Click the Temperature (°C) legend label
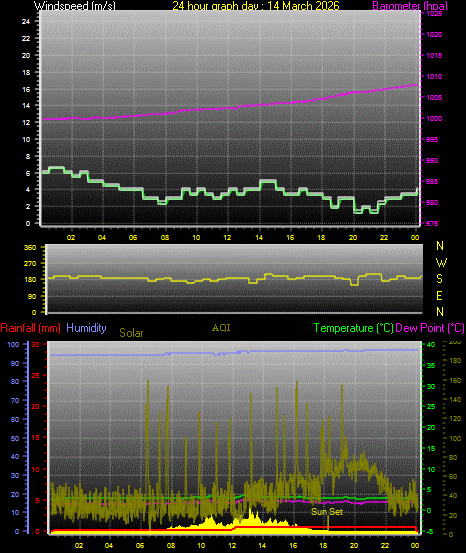This screenshot has height=553, width=466. tap(353, 328)
